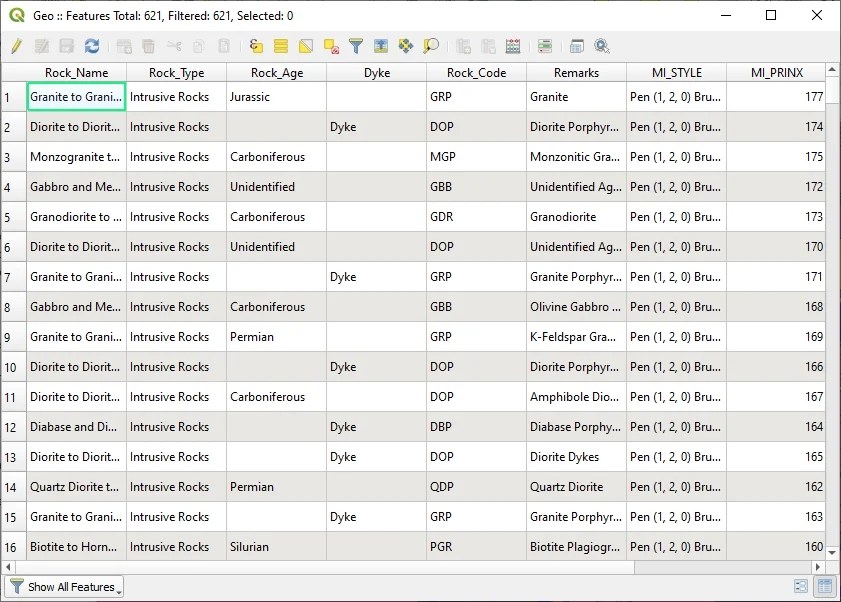
Task: Filter features using the form
Action: [x=355, y=46]
